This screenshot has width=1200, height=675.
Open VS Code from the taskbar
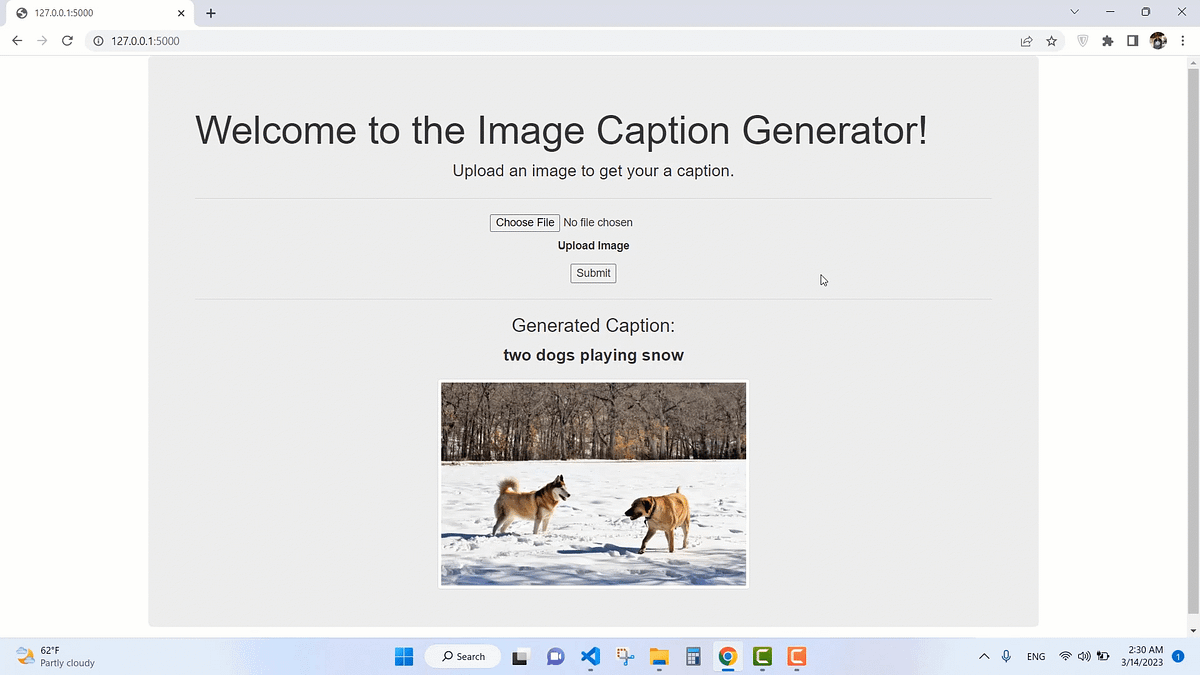[x=590, y=657]
